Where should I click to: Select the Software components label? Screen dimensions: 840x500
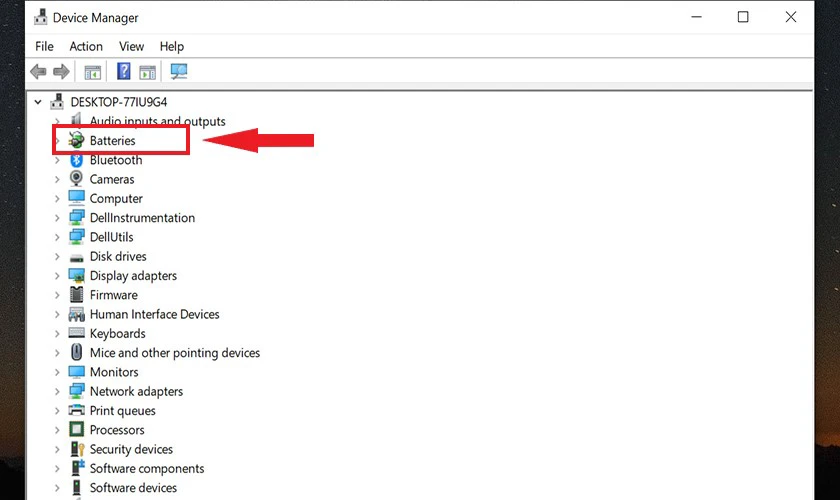147,468
